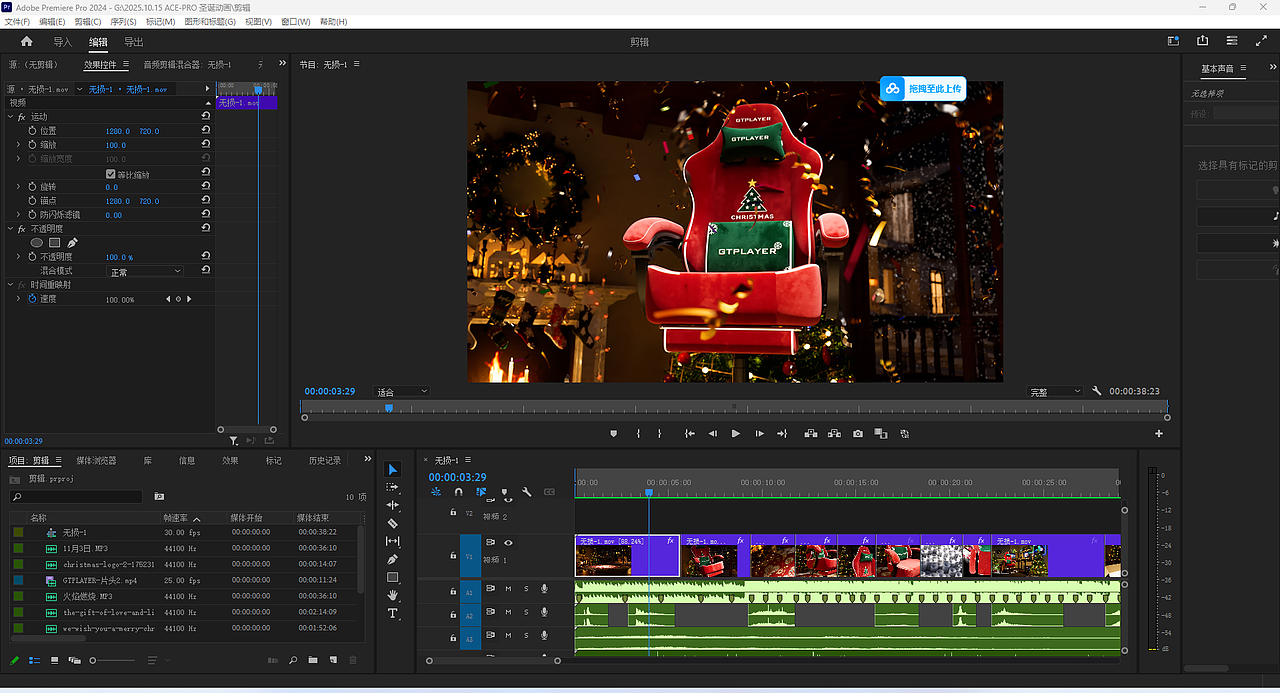Click Mark Out button
The image size is (1280, 693).
point(660,434)
